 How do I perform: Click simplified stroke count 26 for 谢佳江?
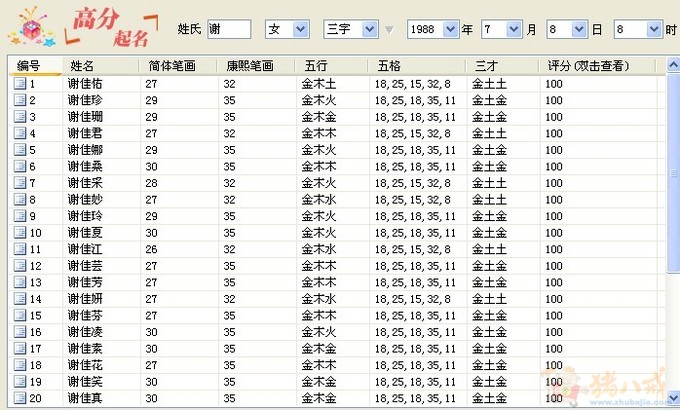click(x=151, y=249)
